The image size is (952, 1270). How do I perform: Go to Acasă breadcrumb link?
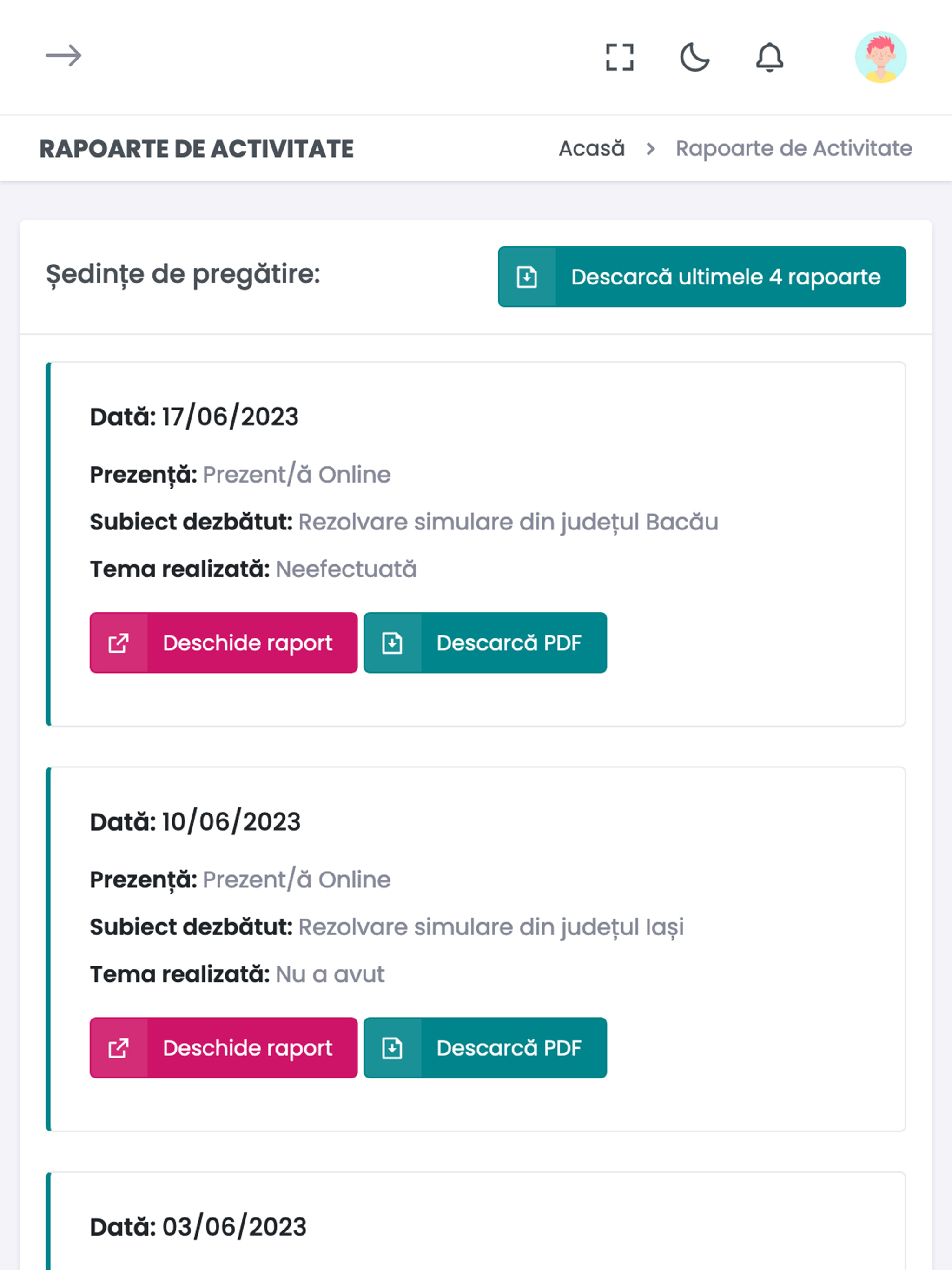(591, 149)
